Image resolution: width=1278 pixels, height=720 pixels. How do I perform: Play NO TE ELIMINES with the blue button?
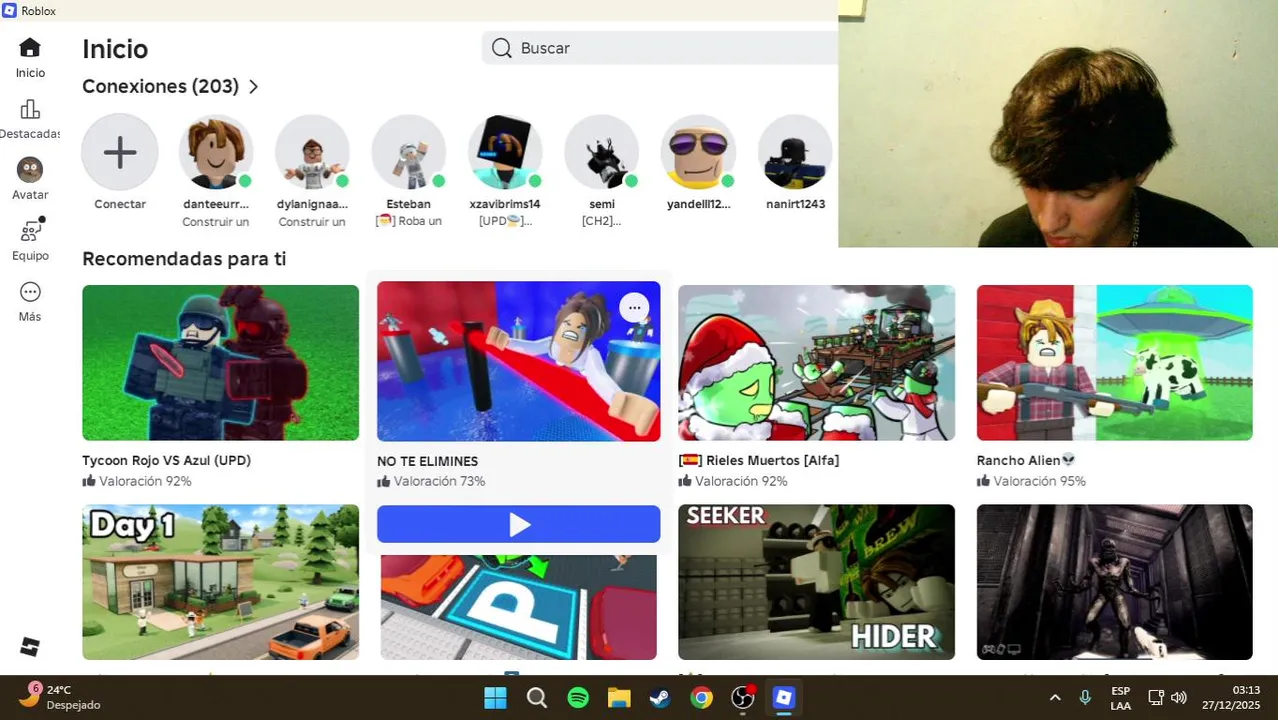(518, 524)
